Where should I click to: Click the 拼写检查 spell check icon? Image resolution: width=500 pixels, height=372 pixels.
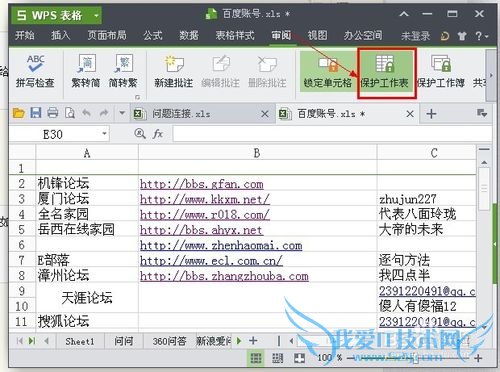36,64
